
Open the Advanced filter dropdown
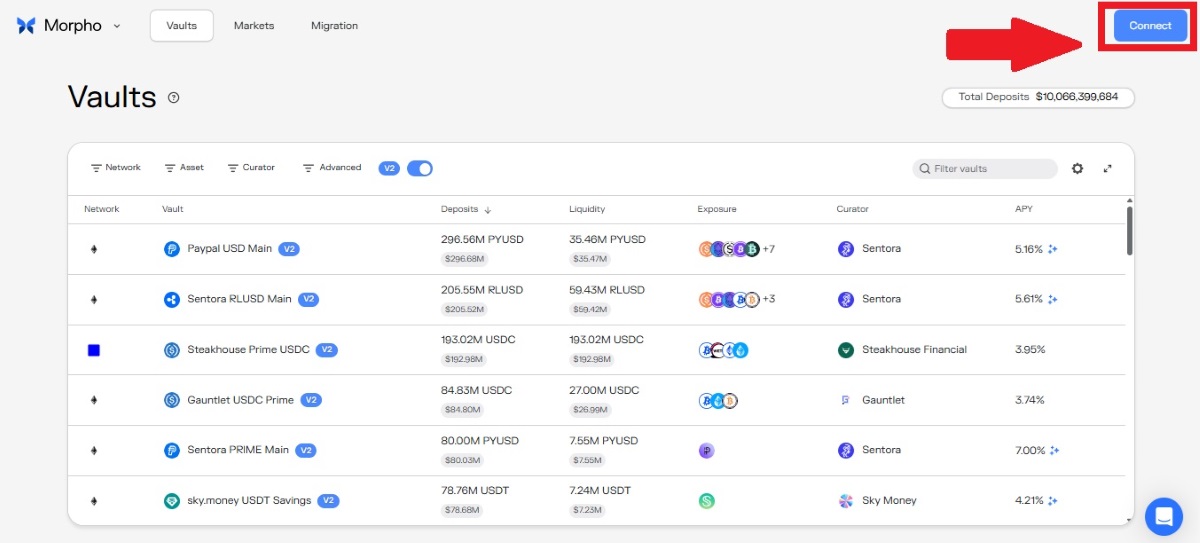tap(332, 168)
